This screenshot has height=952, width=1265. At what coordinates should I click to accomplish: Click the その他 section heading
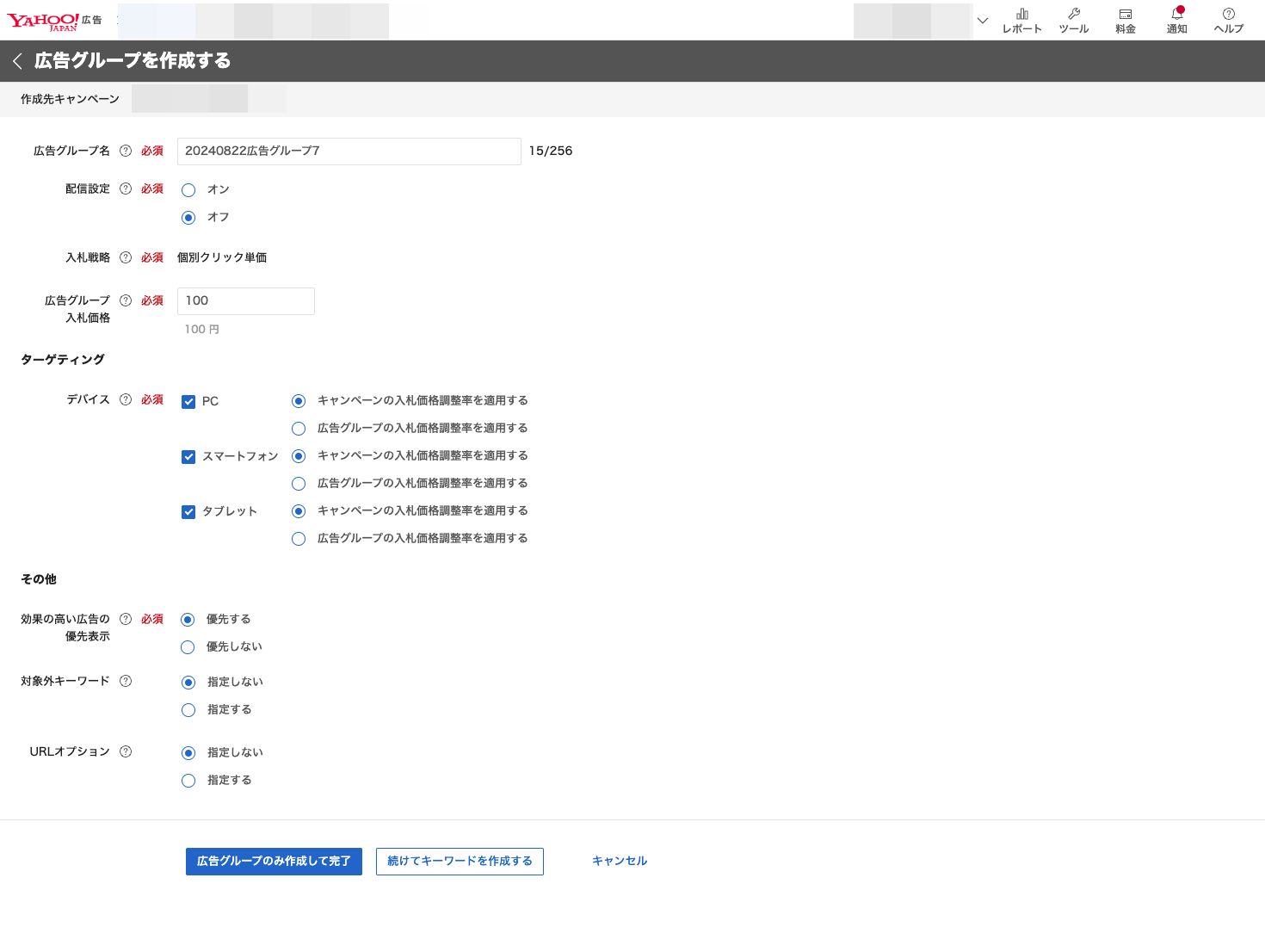click(39, 579)
